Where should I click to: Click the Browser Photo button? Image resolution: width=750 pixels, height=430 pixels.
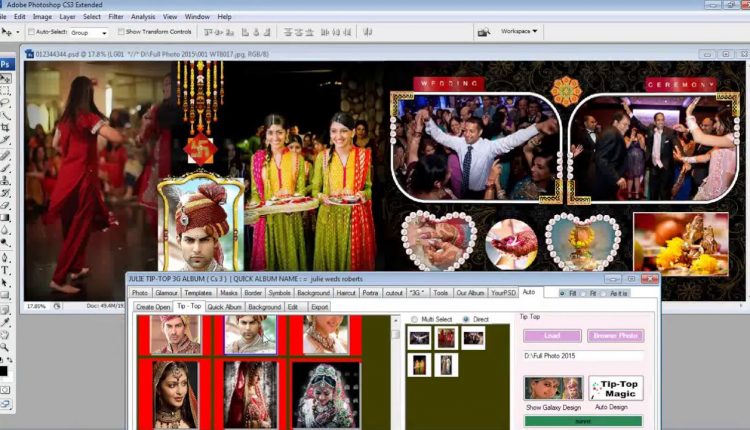click(616, 336)
